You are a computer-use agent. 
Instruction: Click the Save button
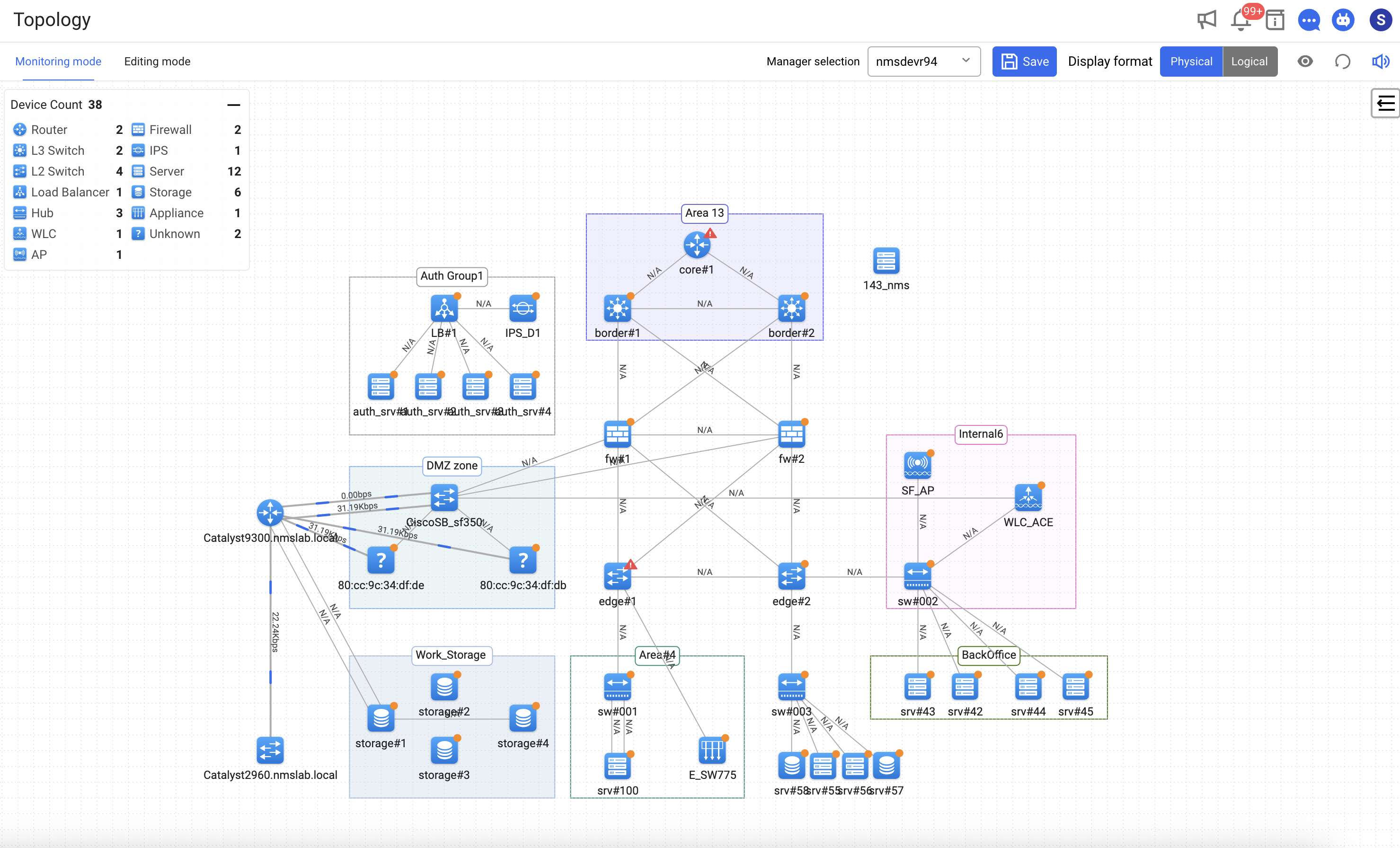[x=1024, y=62]
